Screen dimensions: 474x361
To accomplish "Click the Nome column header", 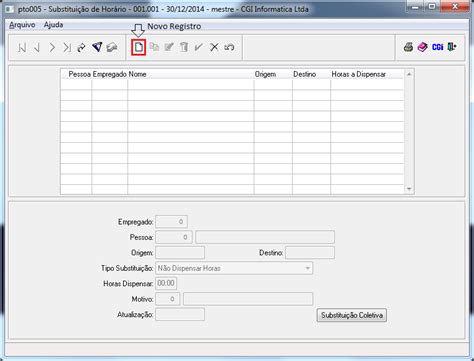I will click(137, 74).
